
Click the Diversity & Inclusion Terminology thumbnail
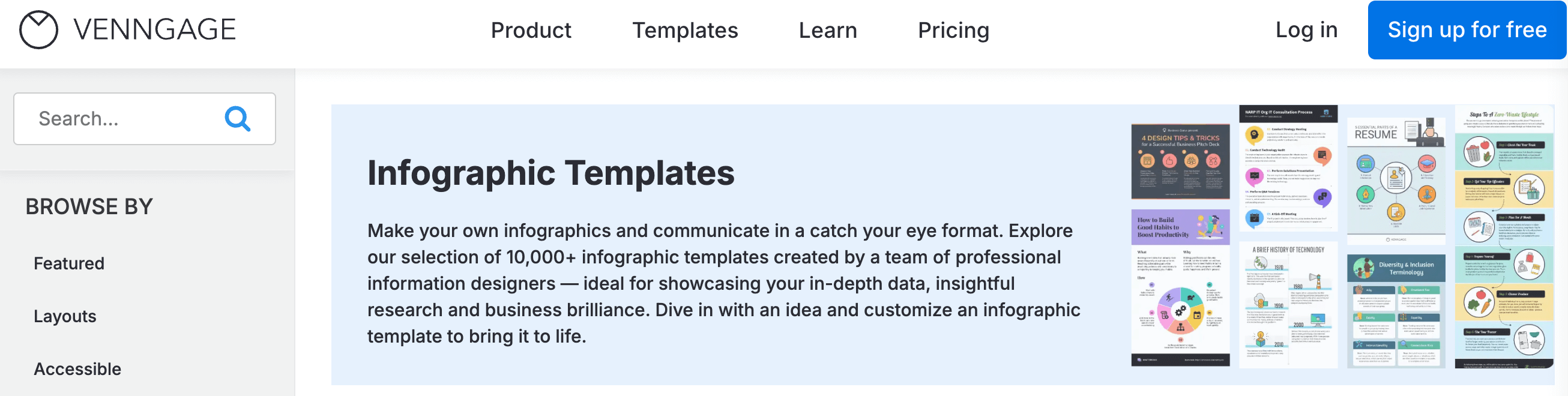click(x=1396, y=310)
